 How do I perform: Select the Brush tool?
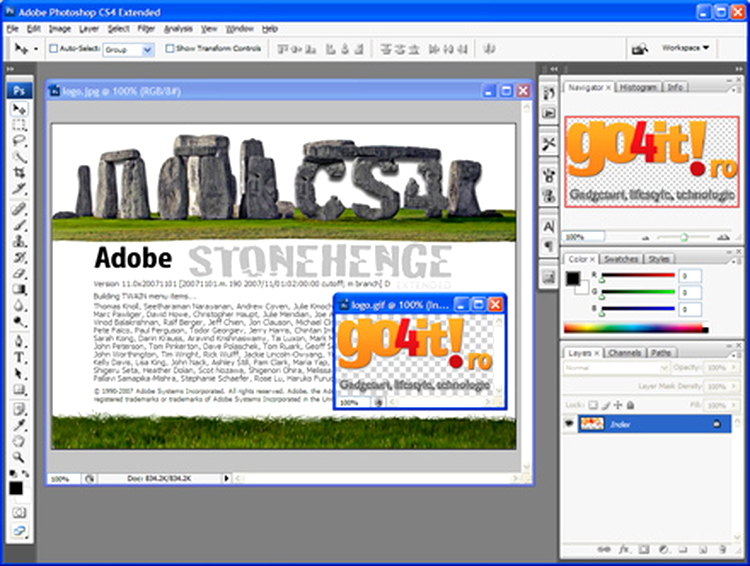coord(19,225)
